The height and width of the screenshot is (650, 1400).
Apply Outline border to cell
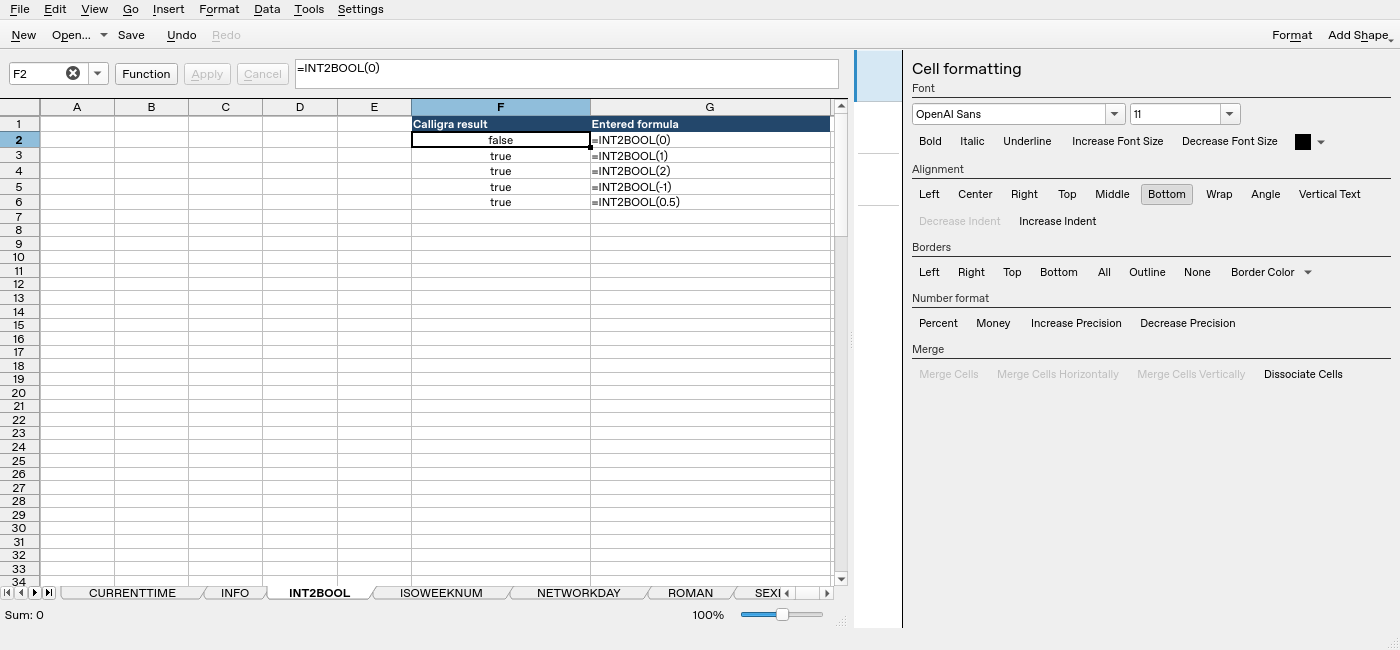(1147, 272)
